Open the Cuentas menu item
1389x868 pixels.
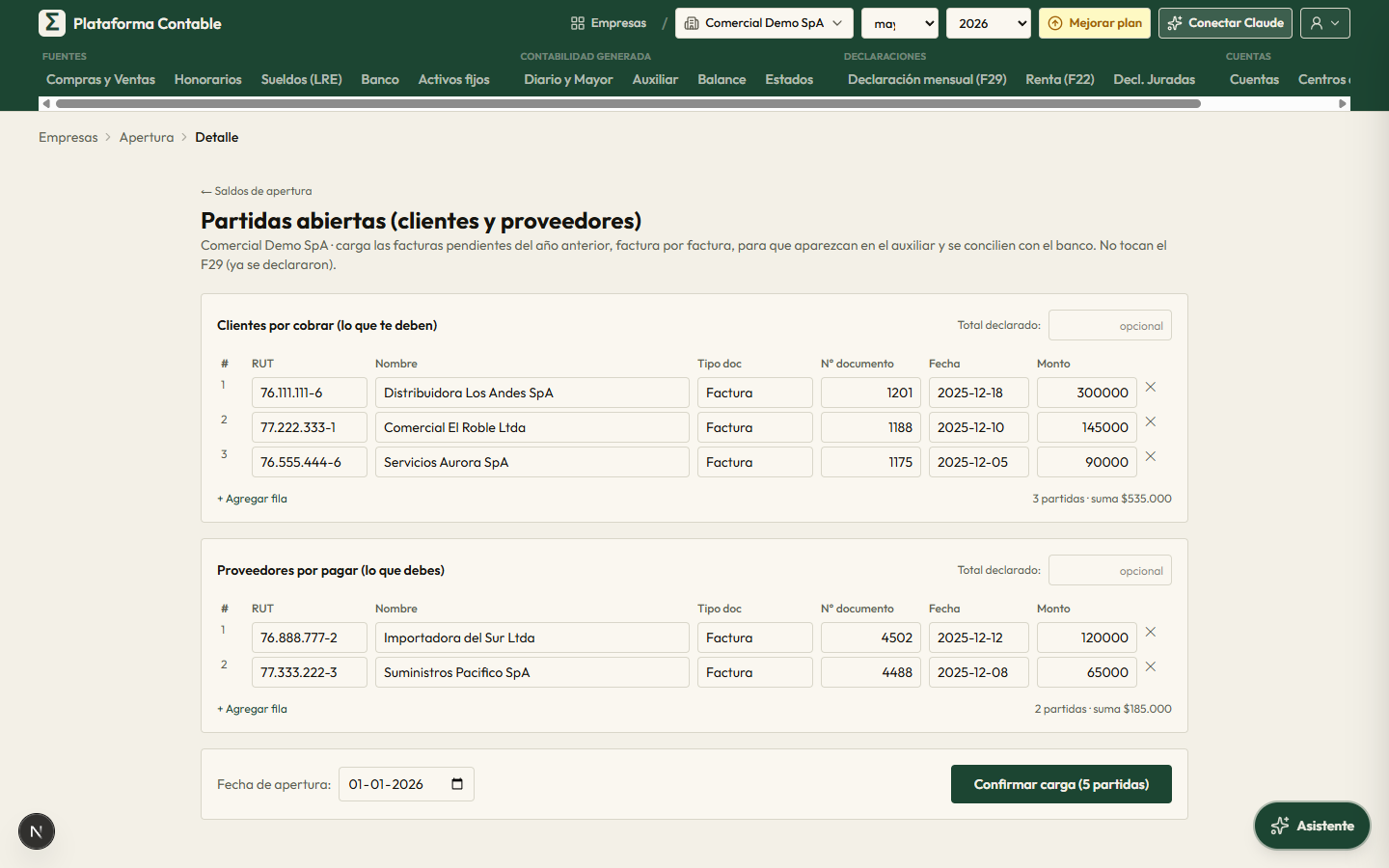[x=1254, y=79]
